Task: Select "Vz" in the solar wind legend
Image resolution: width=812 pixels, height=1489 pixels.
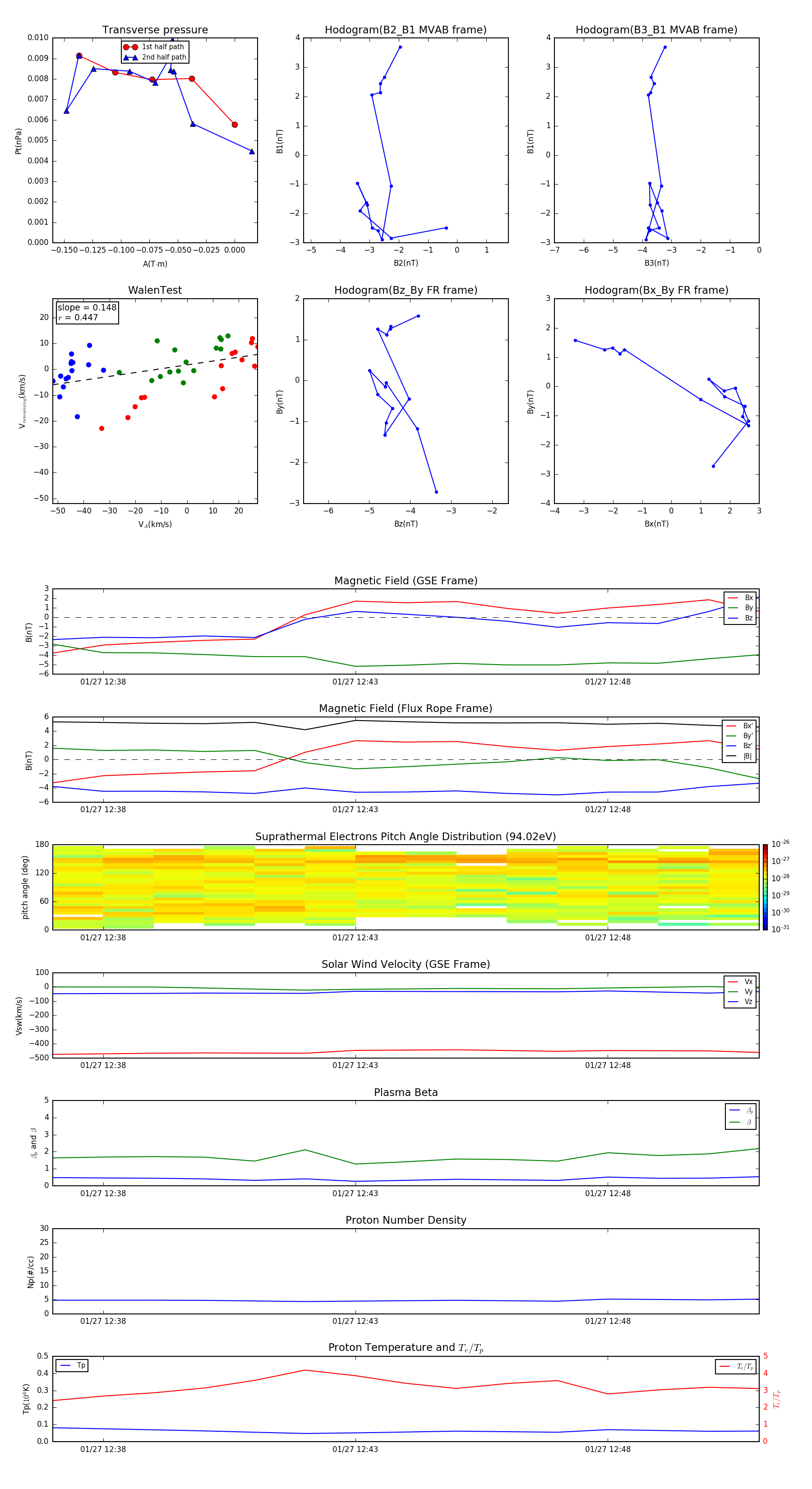Action: coord(740,1001)
